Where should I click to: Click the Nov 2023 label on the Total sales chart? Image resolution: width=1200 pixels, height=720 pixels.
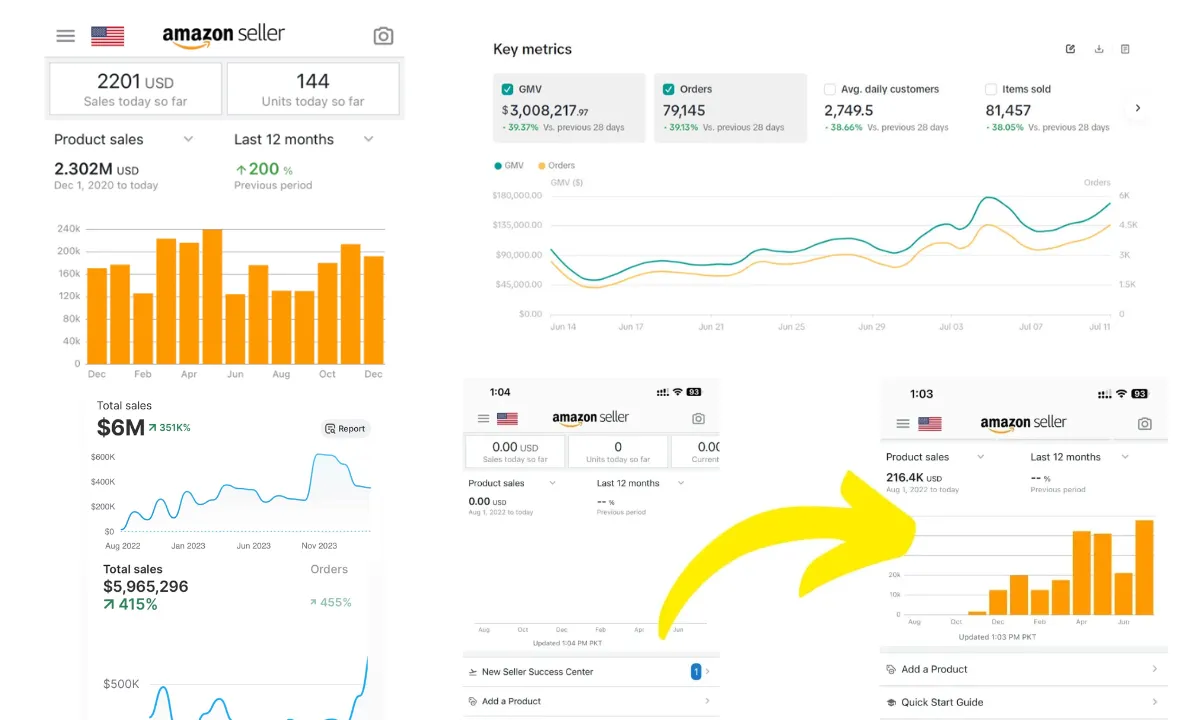(319, 546)
